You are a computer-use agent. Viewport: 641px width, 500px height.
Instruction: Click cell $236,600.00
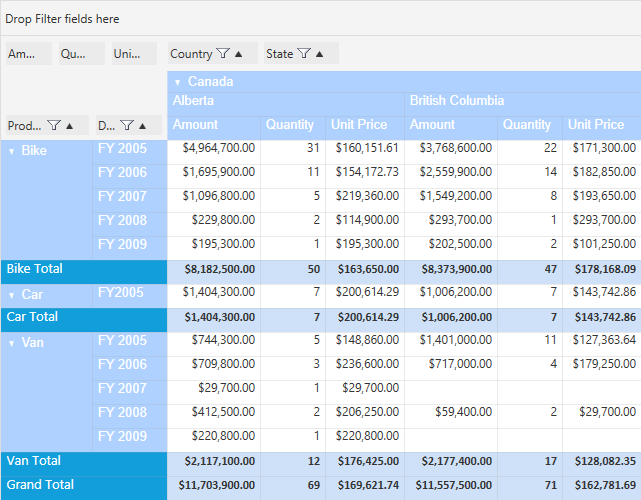(x=365, y=368)
